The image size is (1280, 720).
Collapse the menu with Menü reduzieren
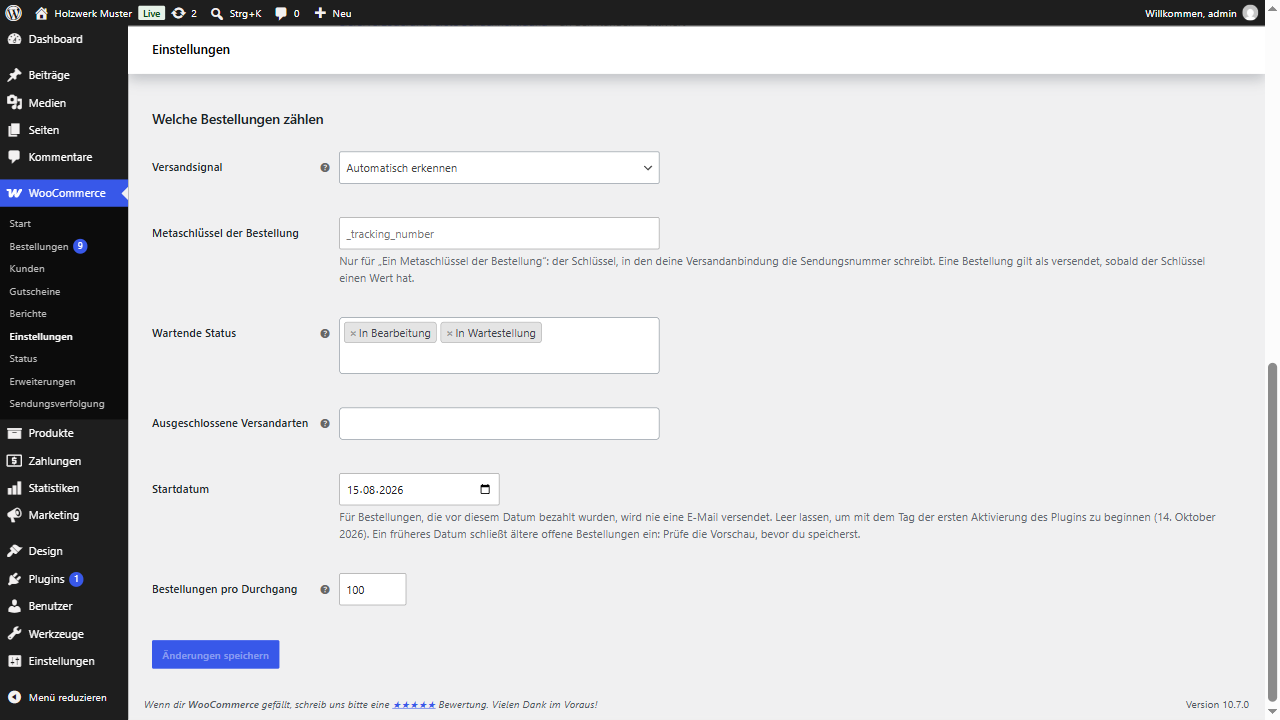64,697
